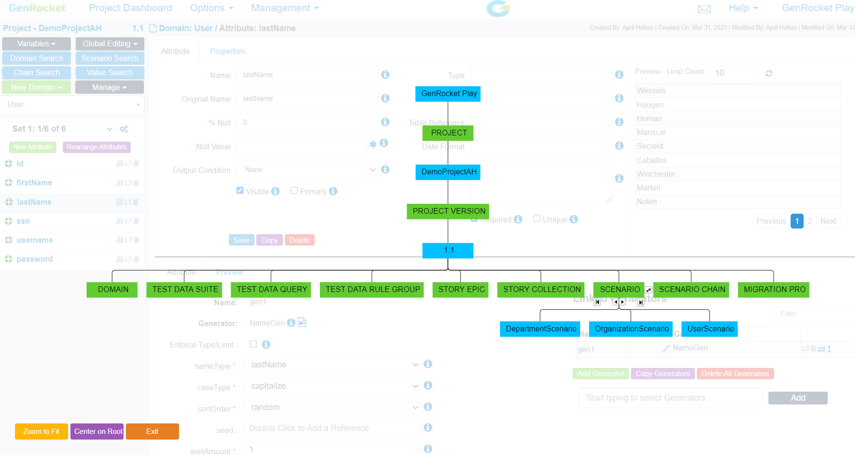This screenshot has height=455, width=855.
Task: Click the collapse icon beside SCENARIO node
Action: 648,290
